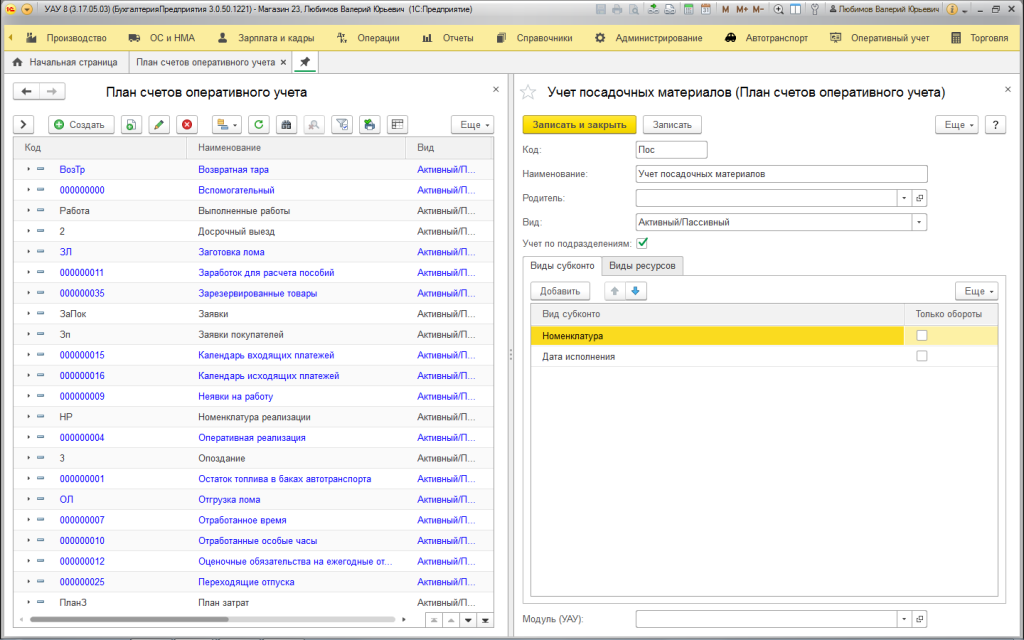The image size is (1024, 640).
Task: Open the list filter settings icon
Action: 342,125
